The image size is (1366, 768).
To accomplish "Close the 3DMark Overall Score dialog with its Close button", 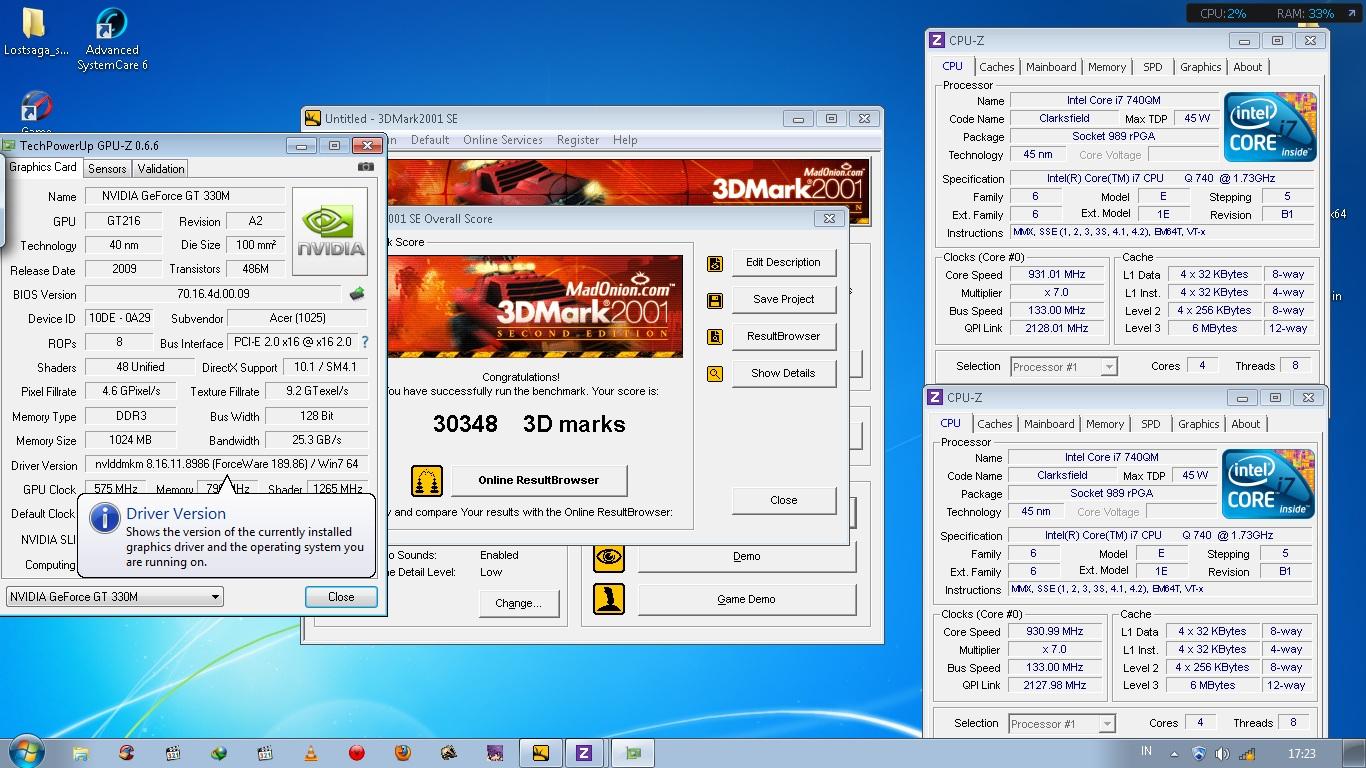I will point(783,500).
